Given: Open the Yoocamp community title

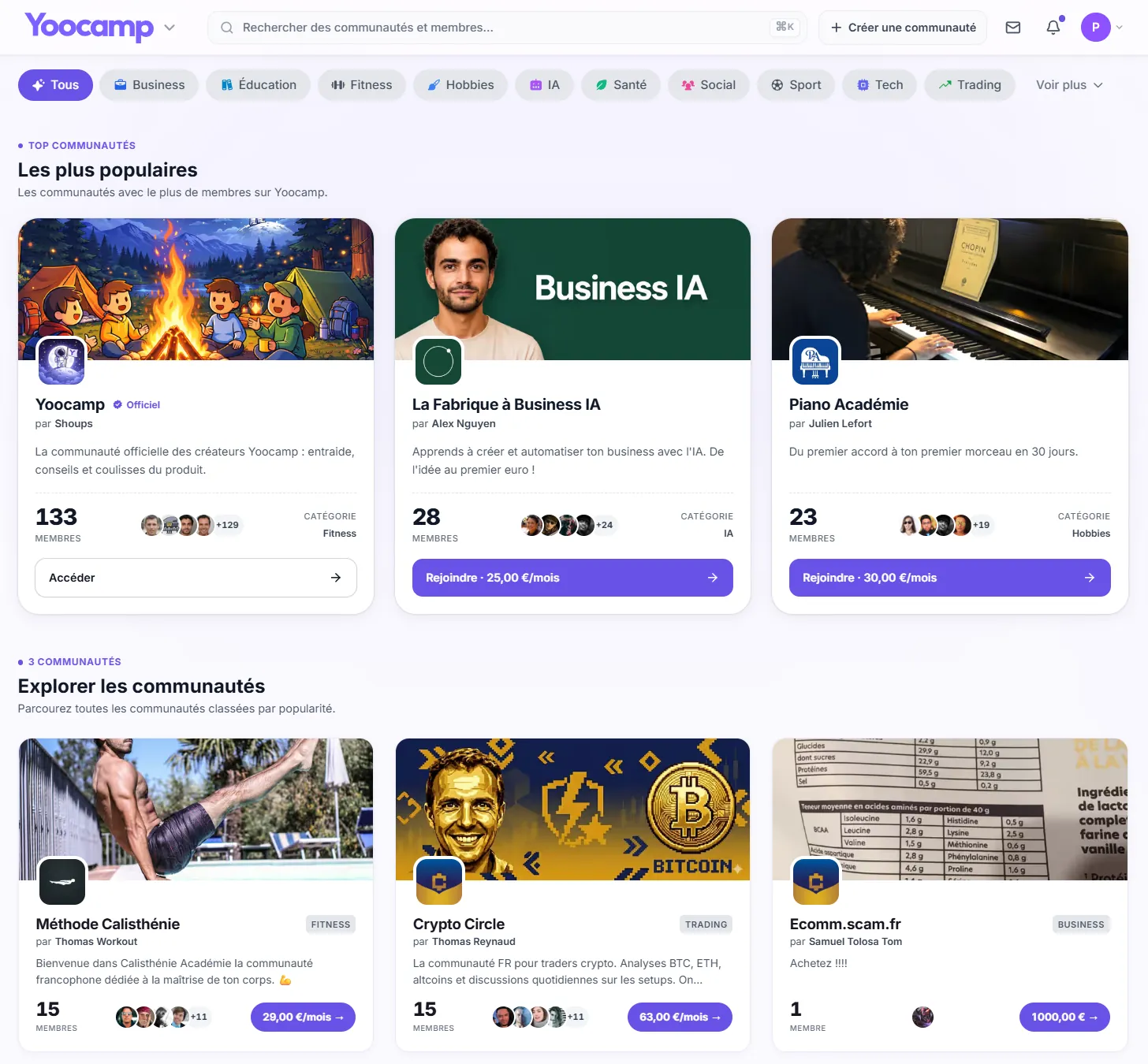Looking at the screenshot, I should (70, 404).
